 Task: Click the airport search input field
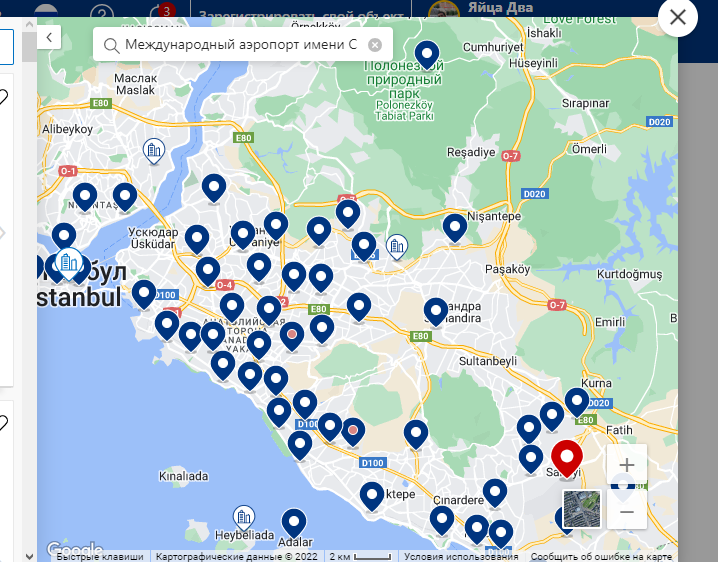point(243,44)
